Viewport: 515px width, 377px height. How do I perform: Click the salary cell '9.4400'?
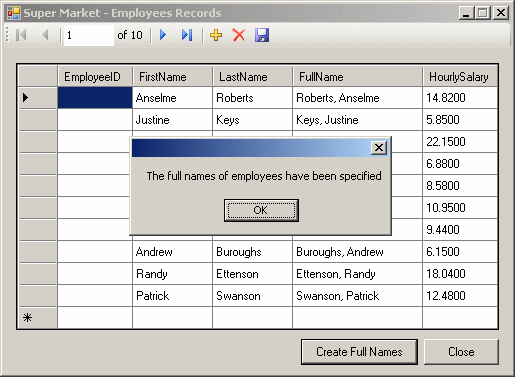point(460,230)
